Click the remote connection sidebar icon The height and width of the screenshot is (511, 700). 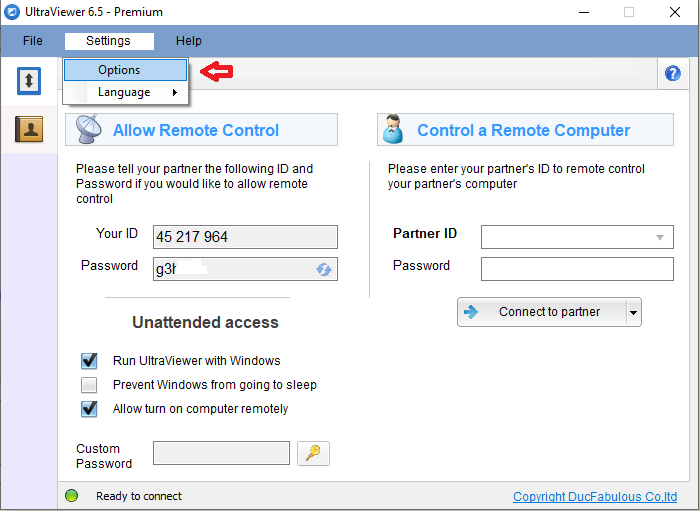click(x=29, y=80)
